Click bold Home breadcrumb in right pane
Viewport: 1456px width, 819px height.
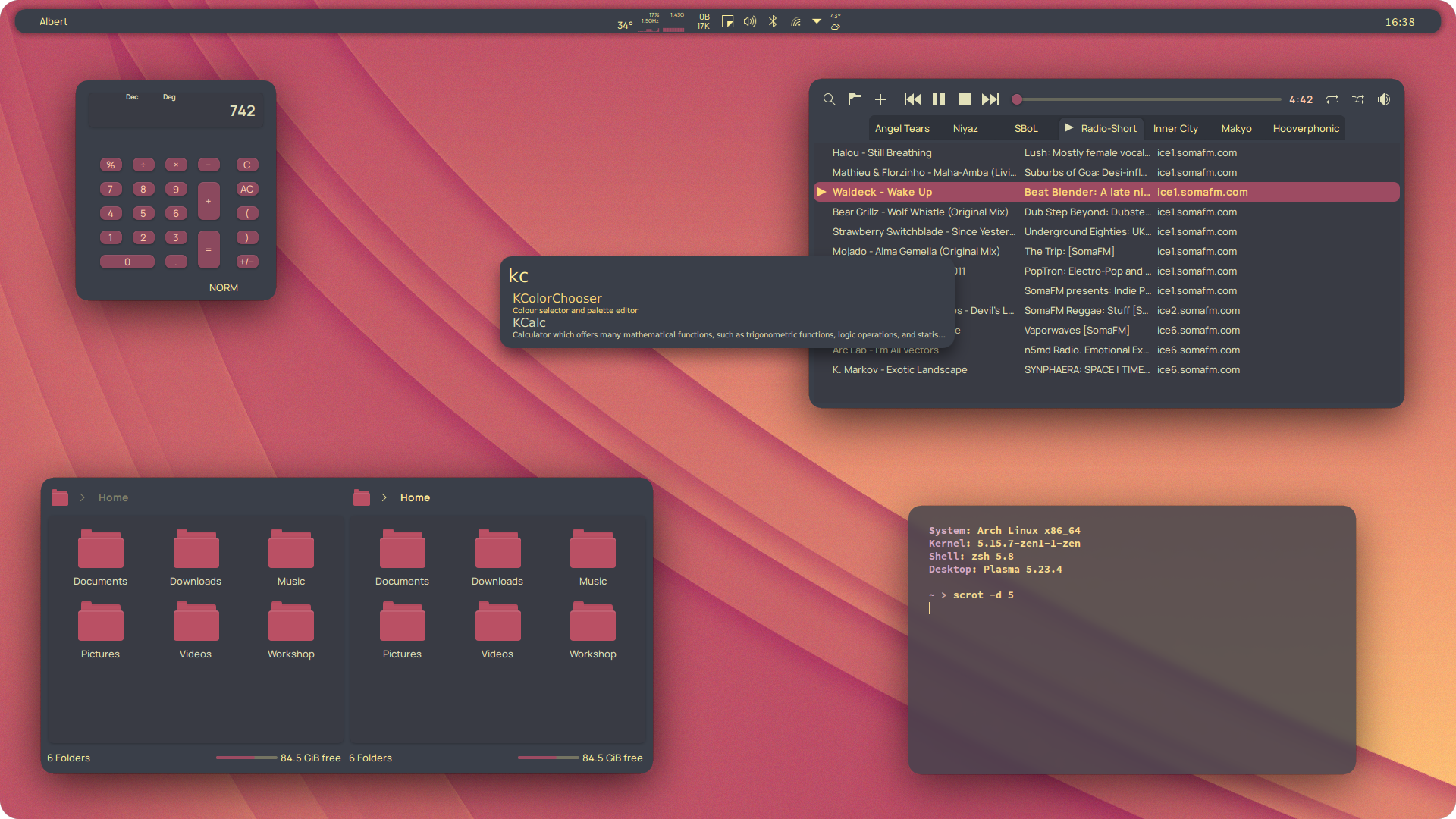click(415, 497)
